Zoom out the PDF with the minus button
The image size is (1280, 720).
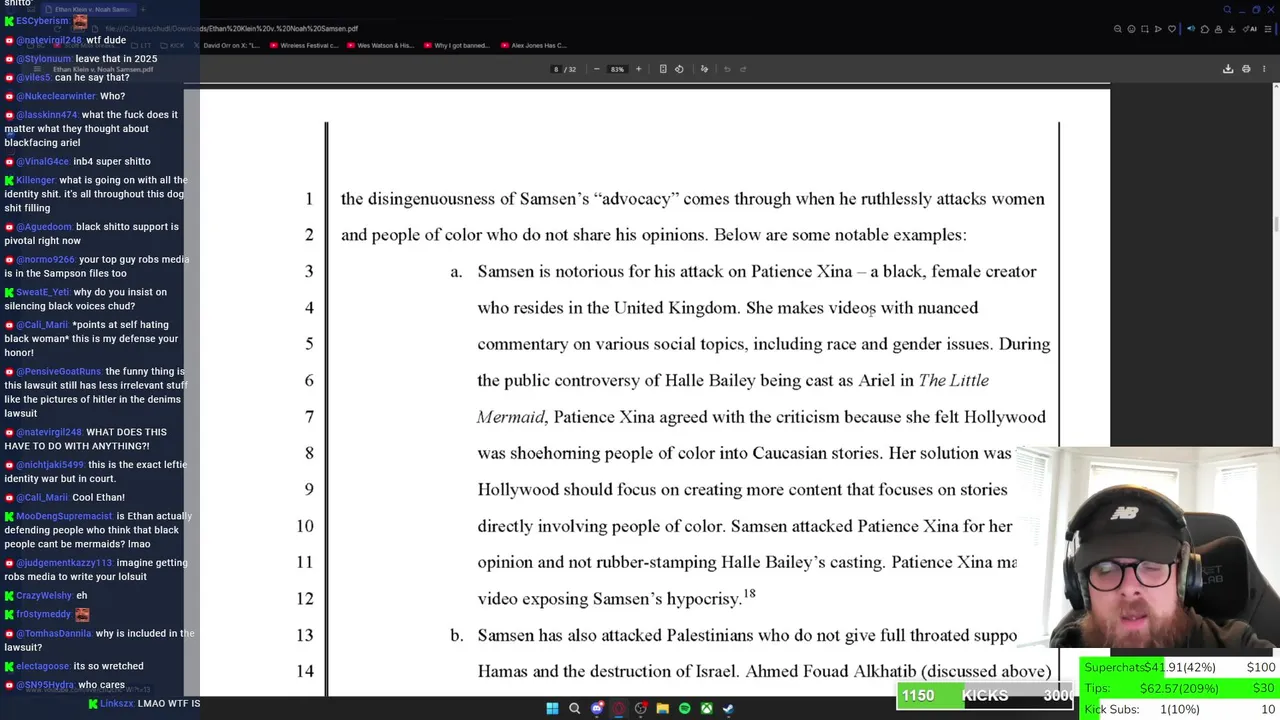tap(597, 69)
